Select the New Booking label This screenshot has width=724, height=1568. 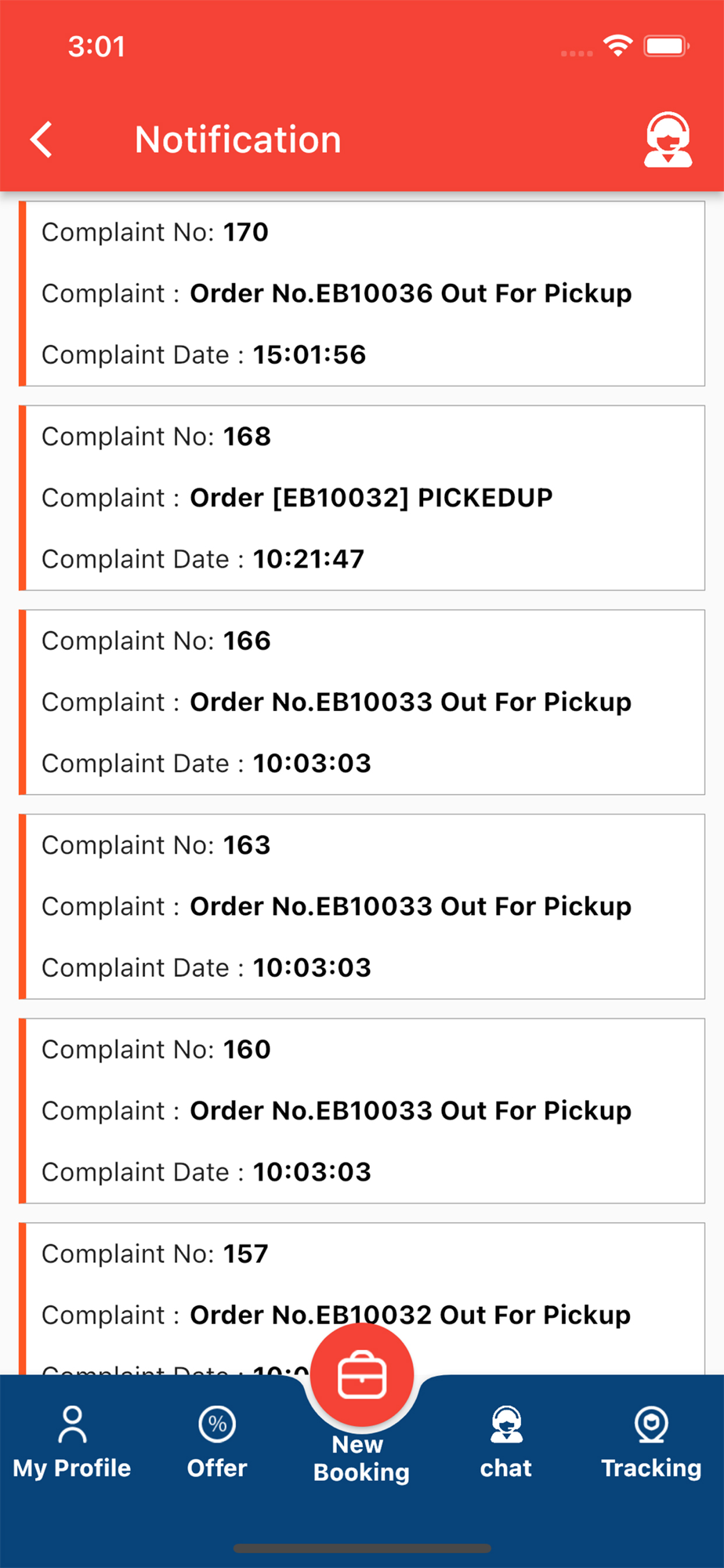click(x=361, y=1458)
